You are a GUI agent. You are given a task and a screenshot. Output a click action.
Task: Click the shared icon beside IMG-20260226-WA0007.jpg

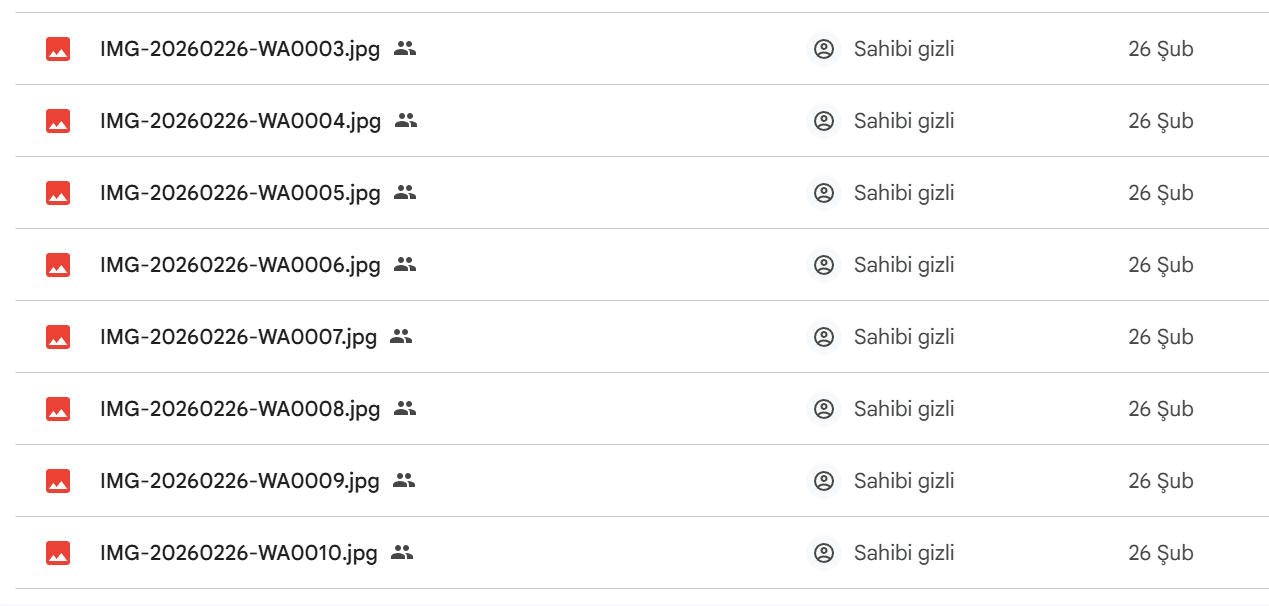(x=401, y=337)
